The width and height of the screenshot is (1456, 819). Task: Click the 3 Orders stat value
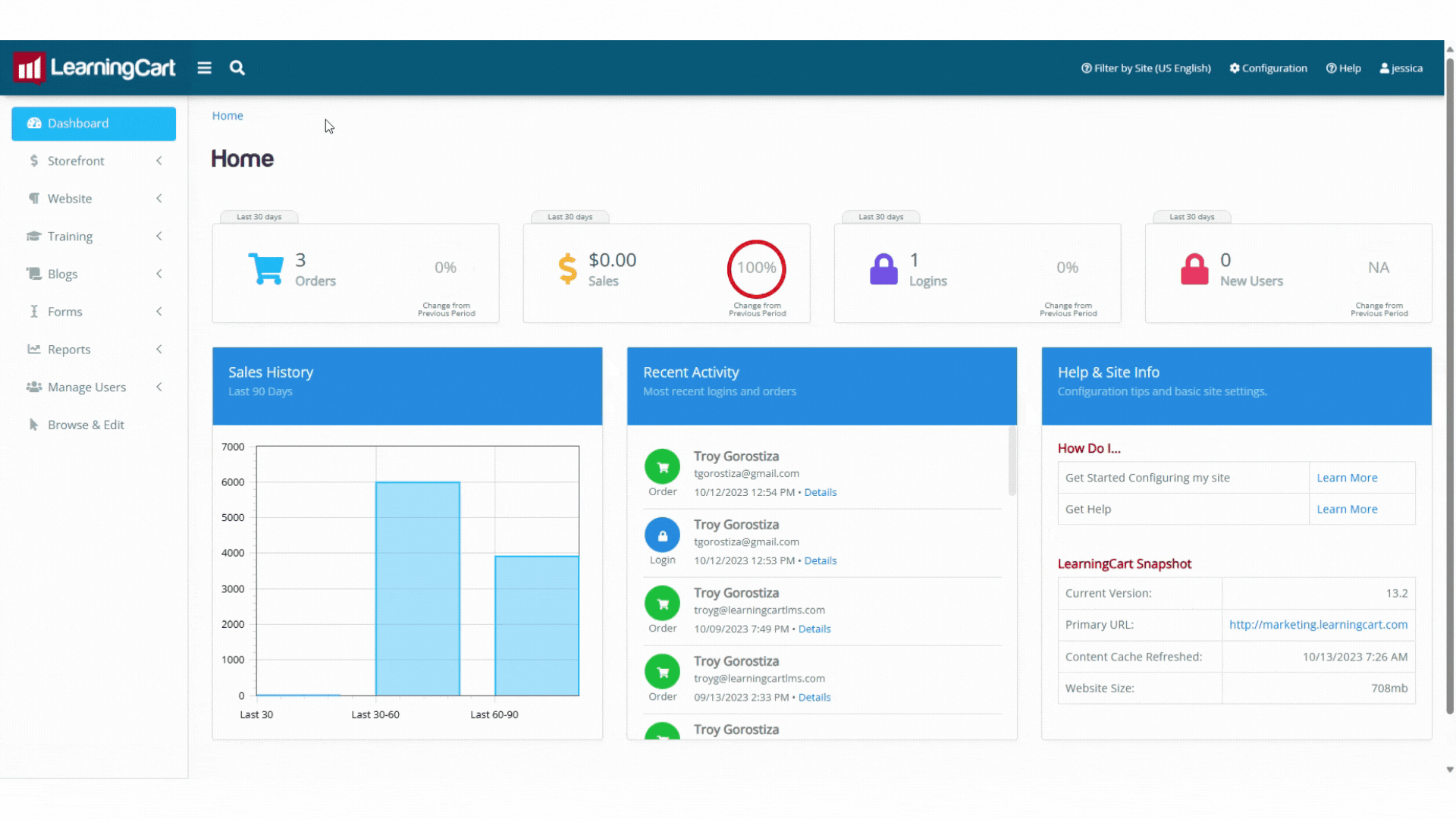300,260
